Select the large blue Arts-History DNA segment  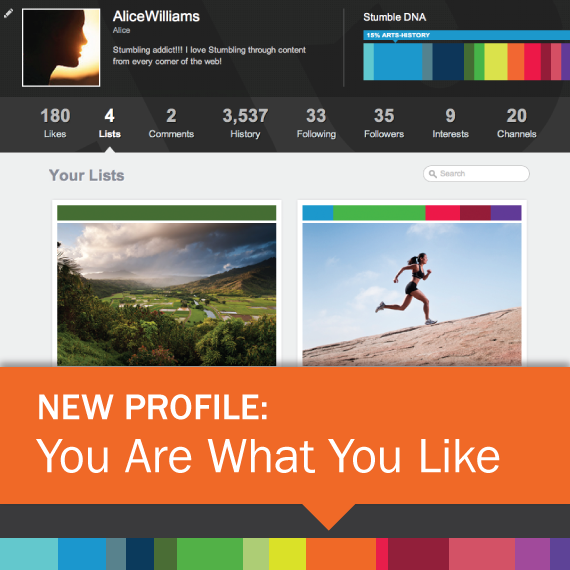(398, 61)
